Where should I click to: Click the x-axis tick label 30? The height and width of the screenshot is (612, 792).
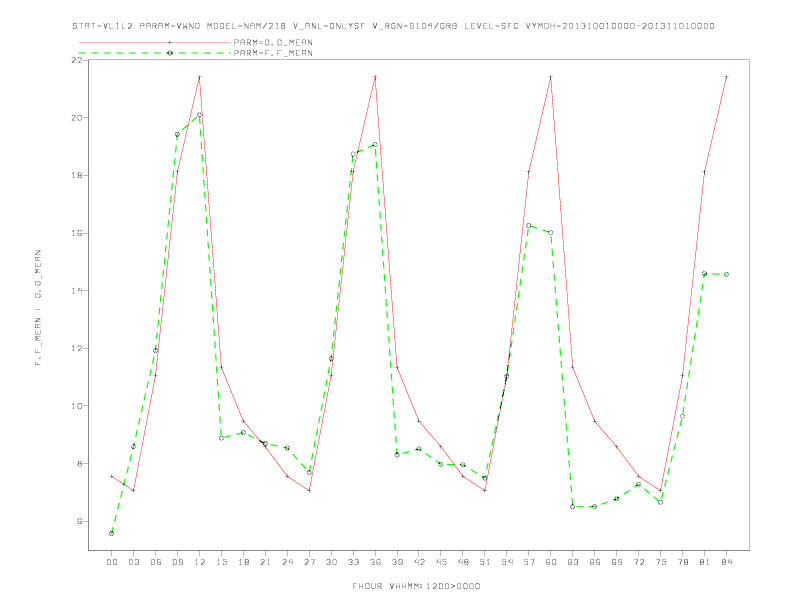[x=331, y=562]
